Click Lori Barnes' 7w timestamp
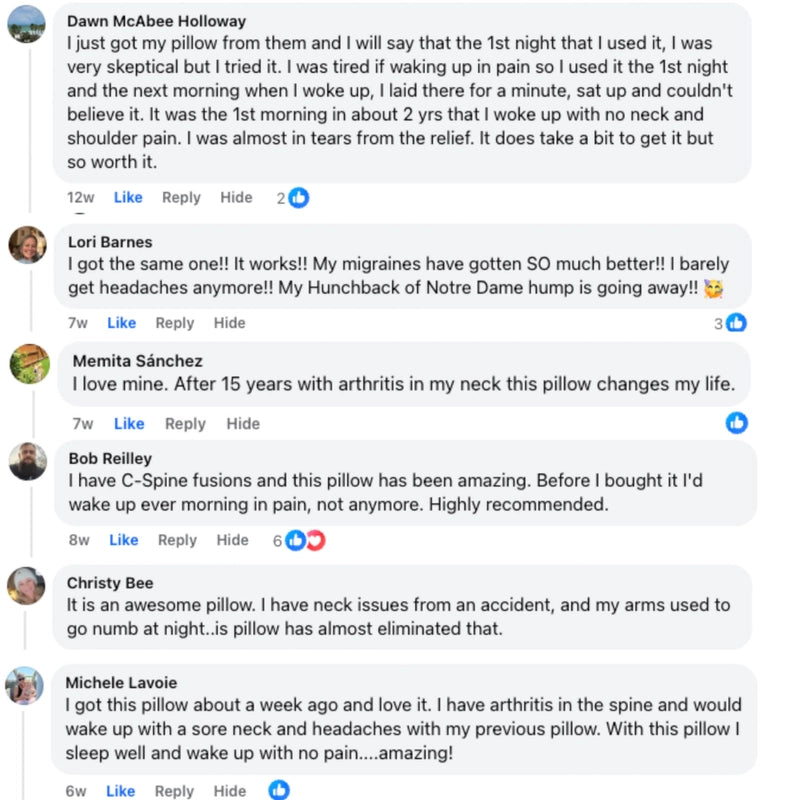This screenshot has height=800, width=800. (x=77, y=323)
